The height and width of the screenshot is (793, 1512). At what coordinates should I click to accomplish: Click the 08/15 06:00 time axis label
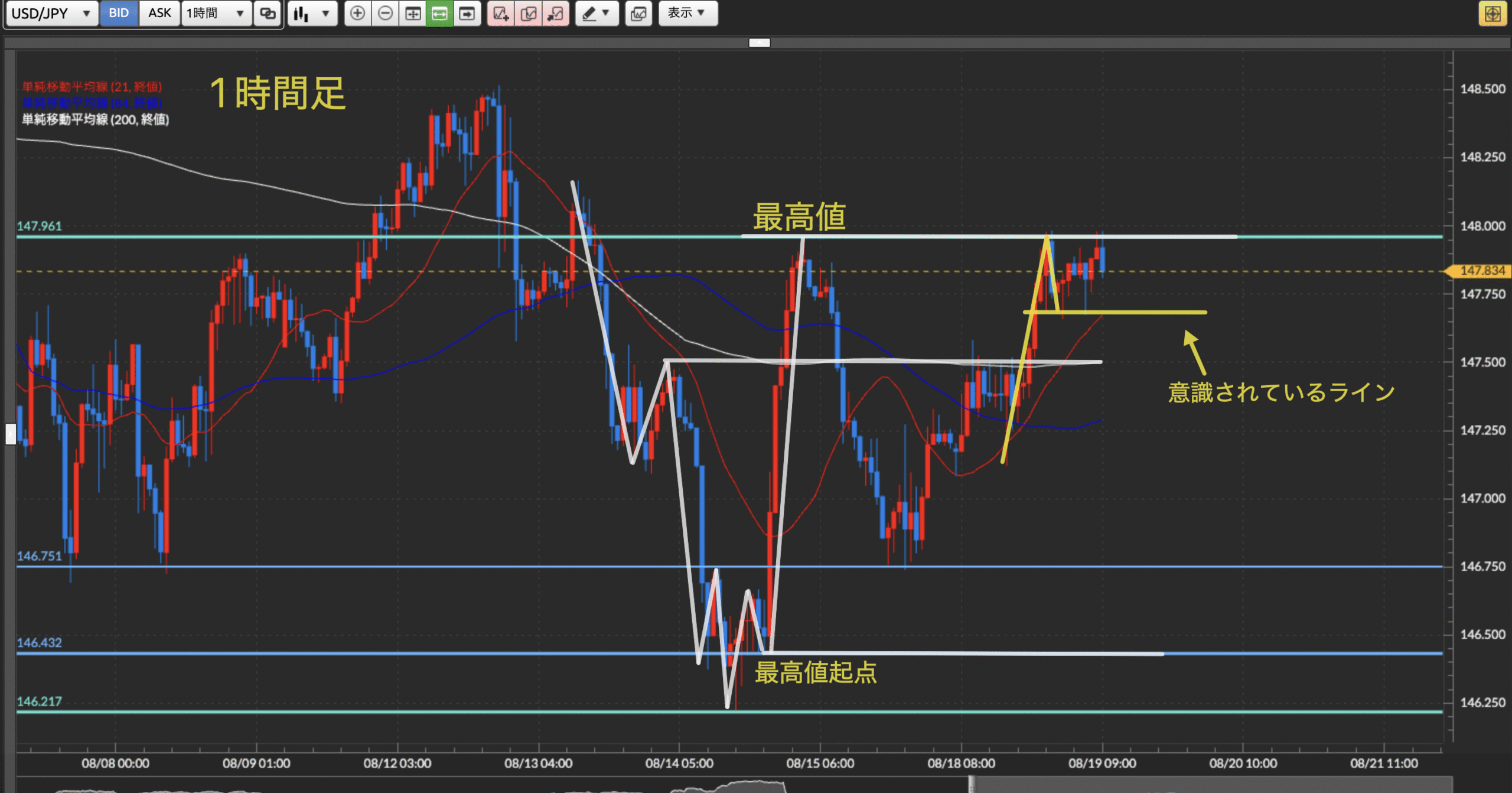pos(820,763)
